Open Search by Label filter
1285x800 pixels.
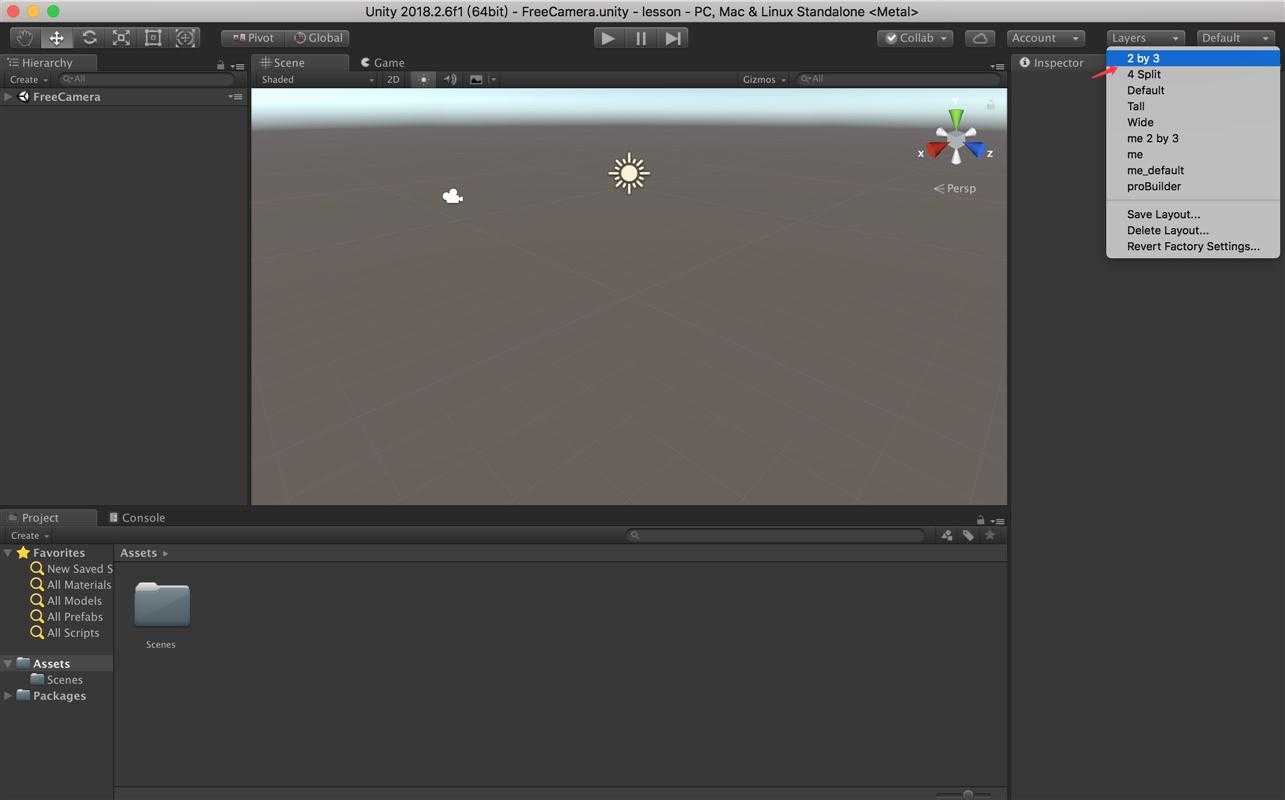tap(968, 535)
